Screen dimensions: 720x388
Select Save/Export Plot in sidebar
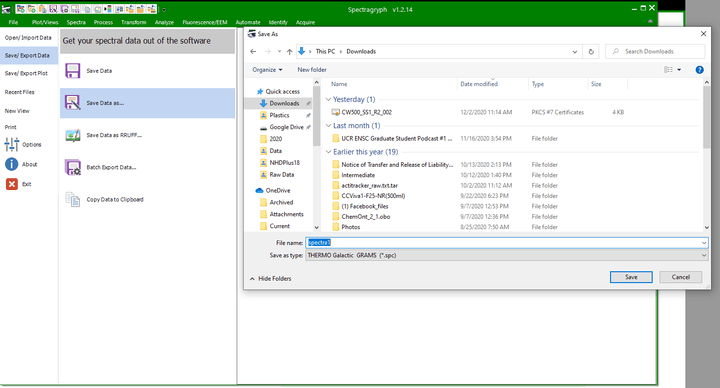pos(26,73)
